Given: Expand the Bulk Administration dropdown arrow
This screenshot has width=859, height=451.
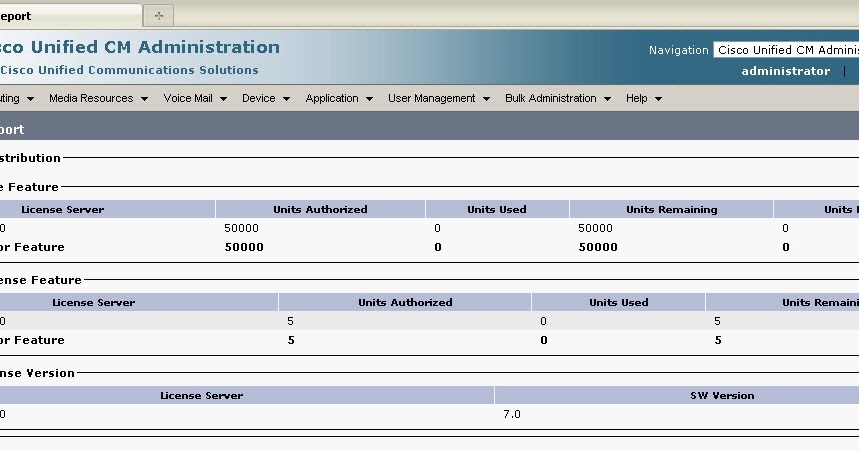Looking at the screenshot, I should pyautogui.click(x=607, y=99).
